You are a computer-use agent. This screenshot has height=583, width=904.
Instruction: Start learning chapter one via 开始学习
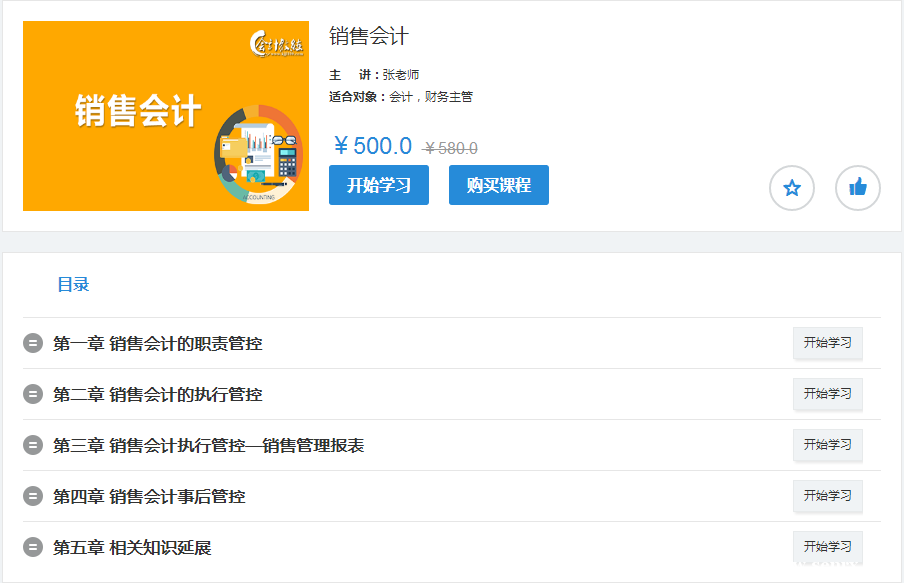click(827, 343)
